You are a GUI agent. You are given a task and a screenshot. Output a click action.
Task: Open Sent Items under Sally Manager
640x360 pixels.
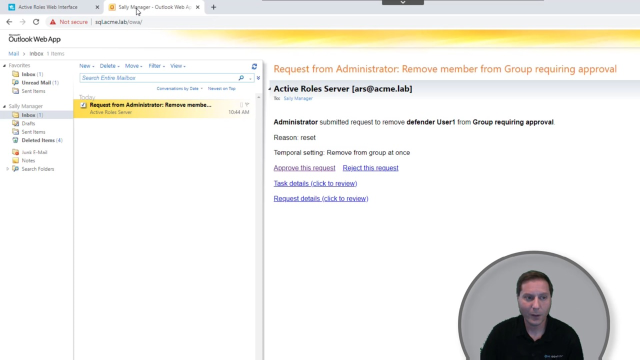(33, 132)
